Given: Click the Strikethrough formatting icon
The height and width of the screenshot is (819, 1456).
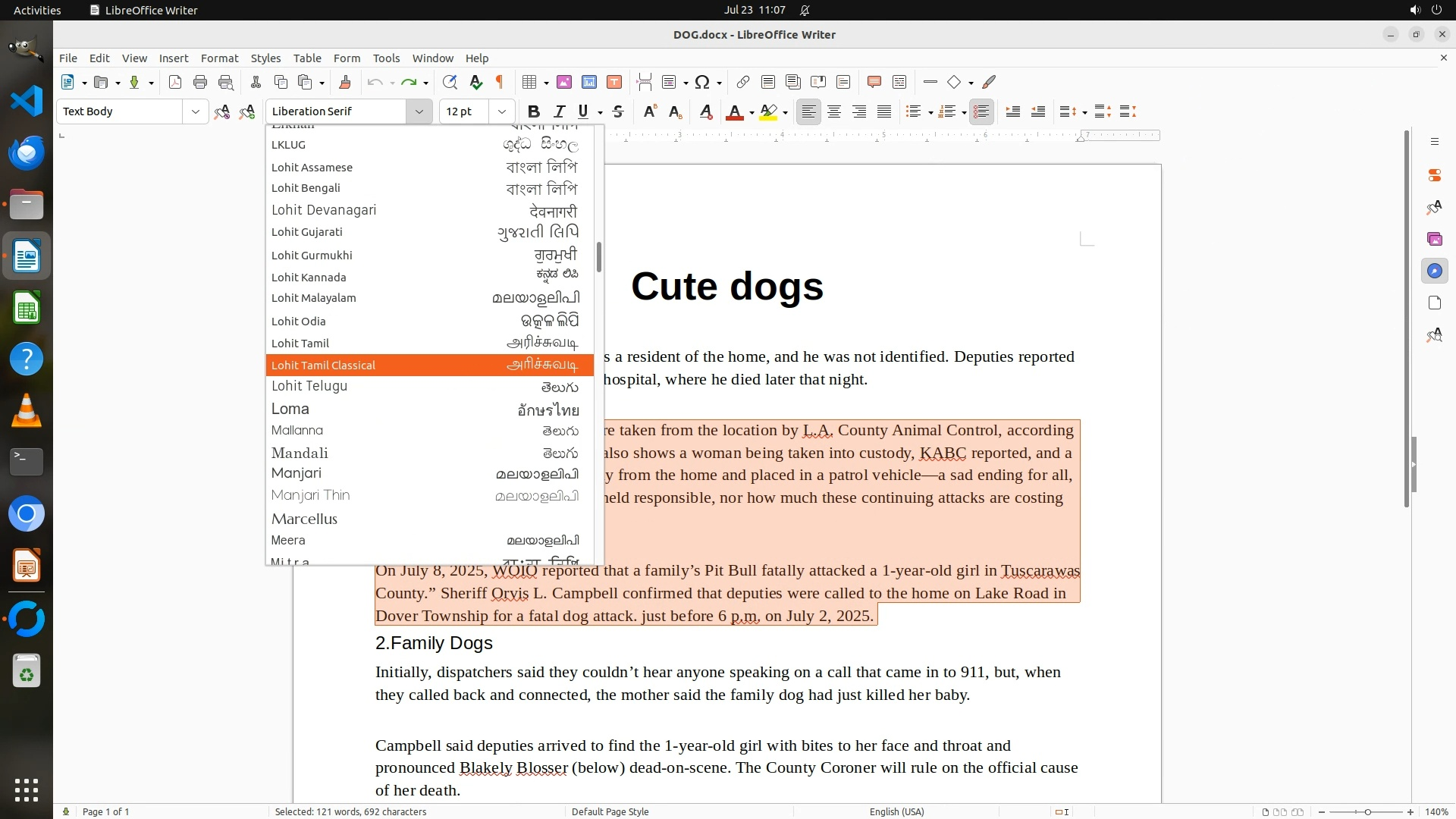Looking at the screenshot, I should [x=618, y=112].
